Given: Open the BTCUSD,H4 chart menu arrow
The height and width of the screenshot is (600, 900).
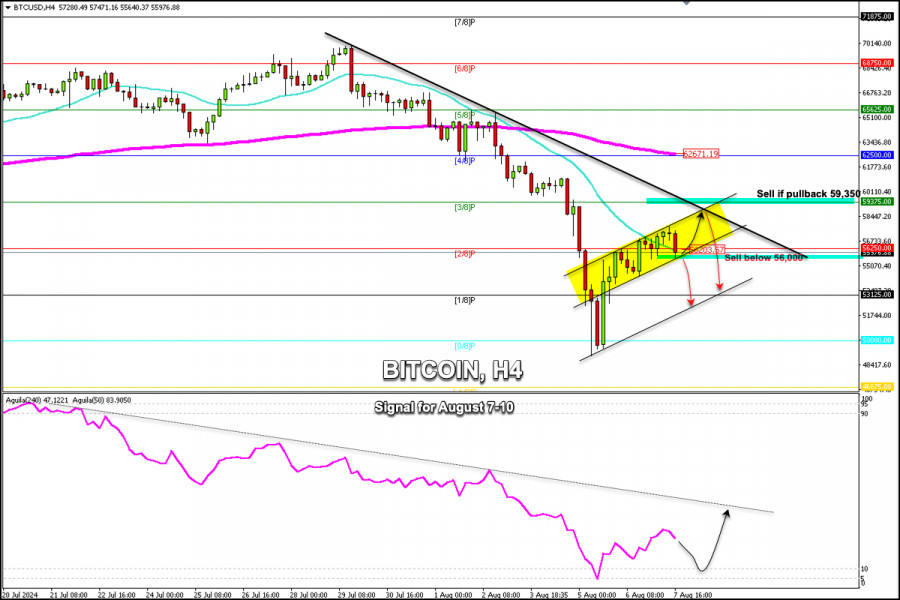Looking at the screenshot, I should (x=7, y=7).
